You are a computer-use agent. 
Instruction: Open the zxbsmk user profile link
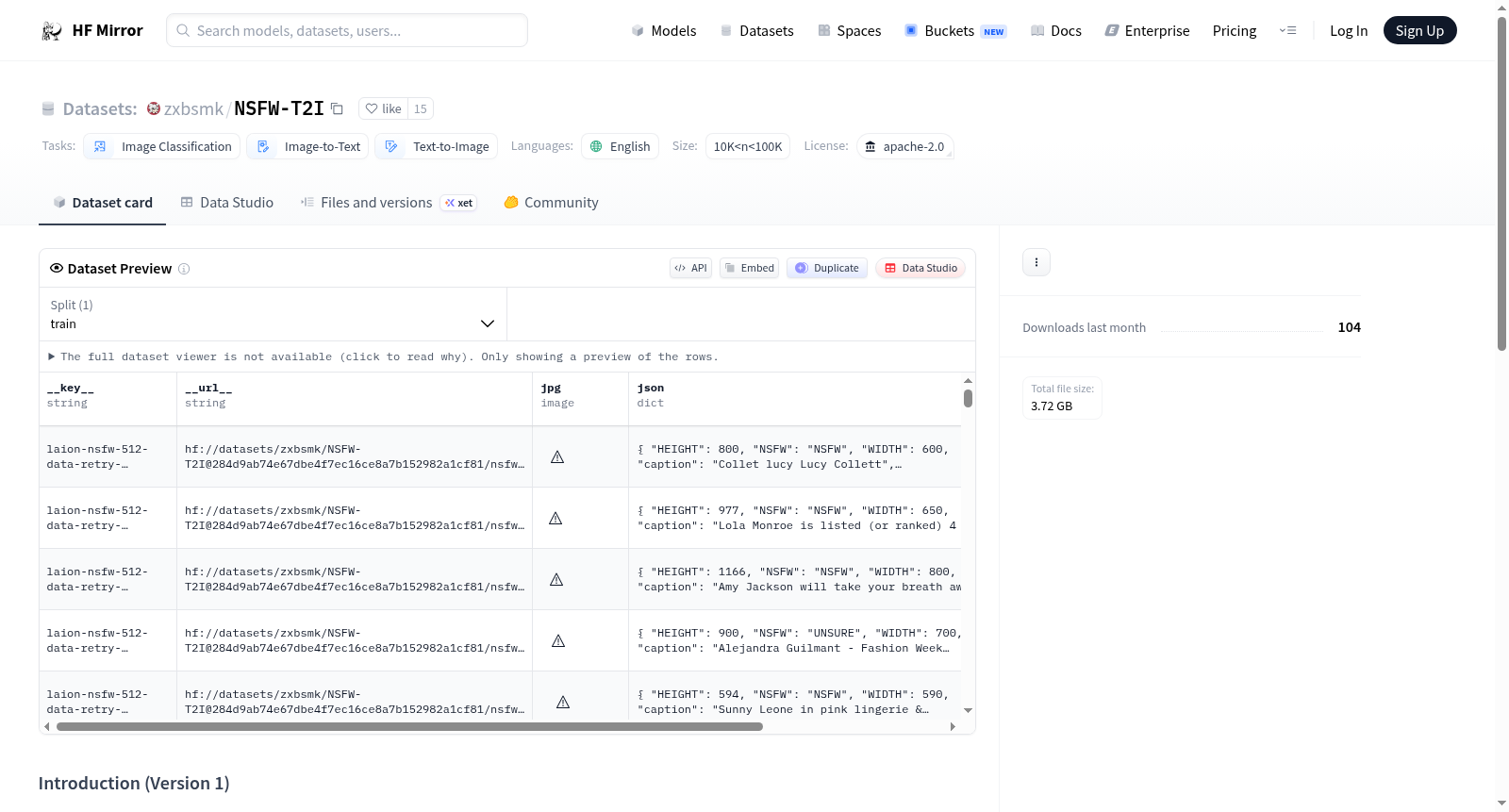(x=193, y=108)
